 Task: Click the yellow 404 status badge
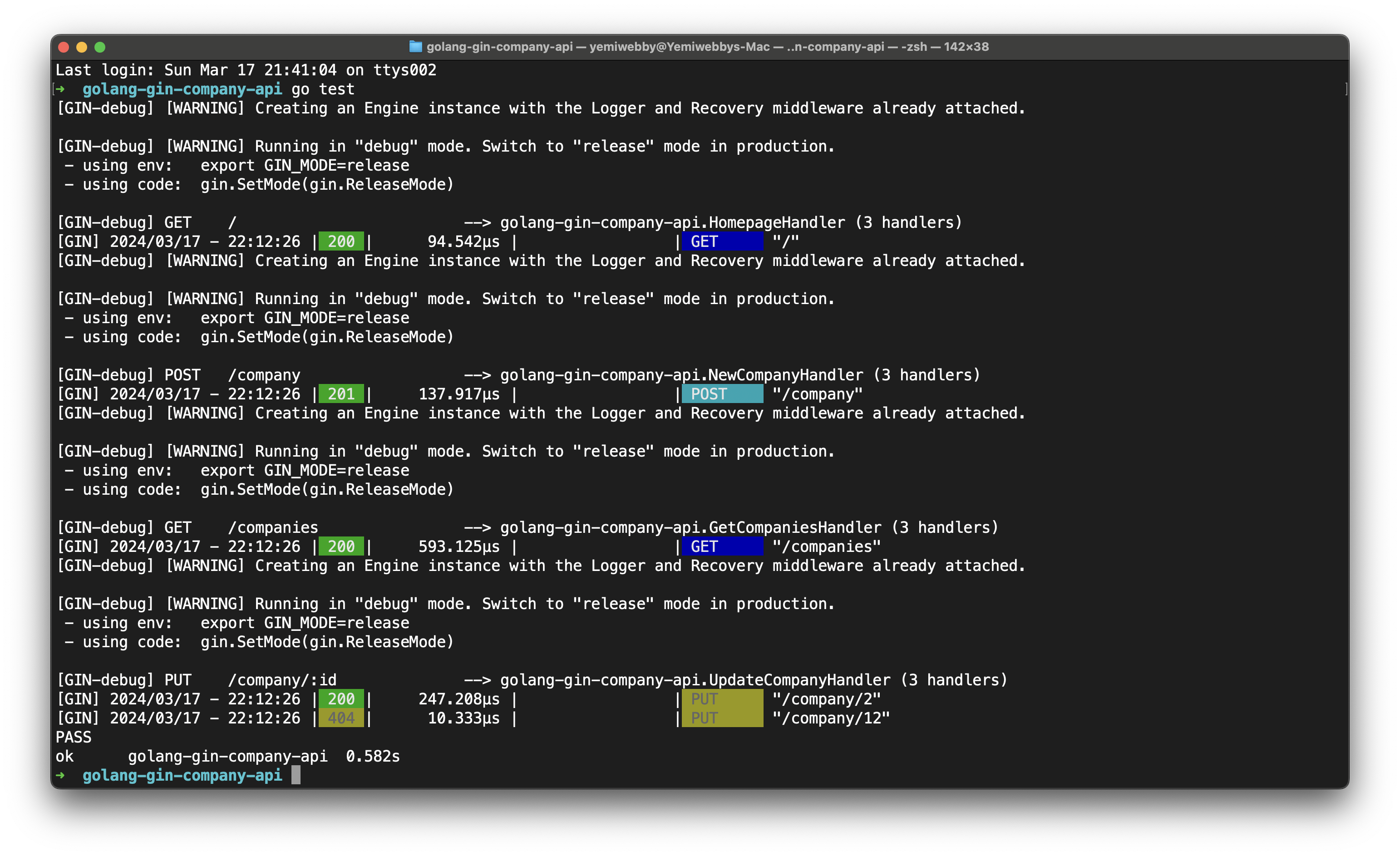pos(340,718)
